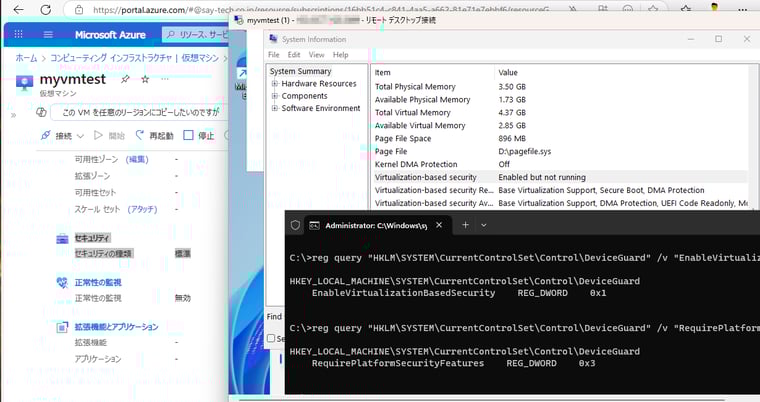Click the terminal shield admin icon
The width and height of the screenshot is (760, 402).
click(295, 225)
